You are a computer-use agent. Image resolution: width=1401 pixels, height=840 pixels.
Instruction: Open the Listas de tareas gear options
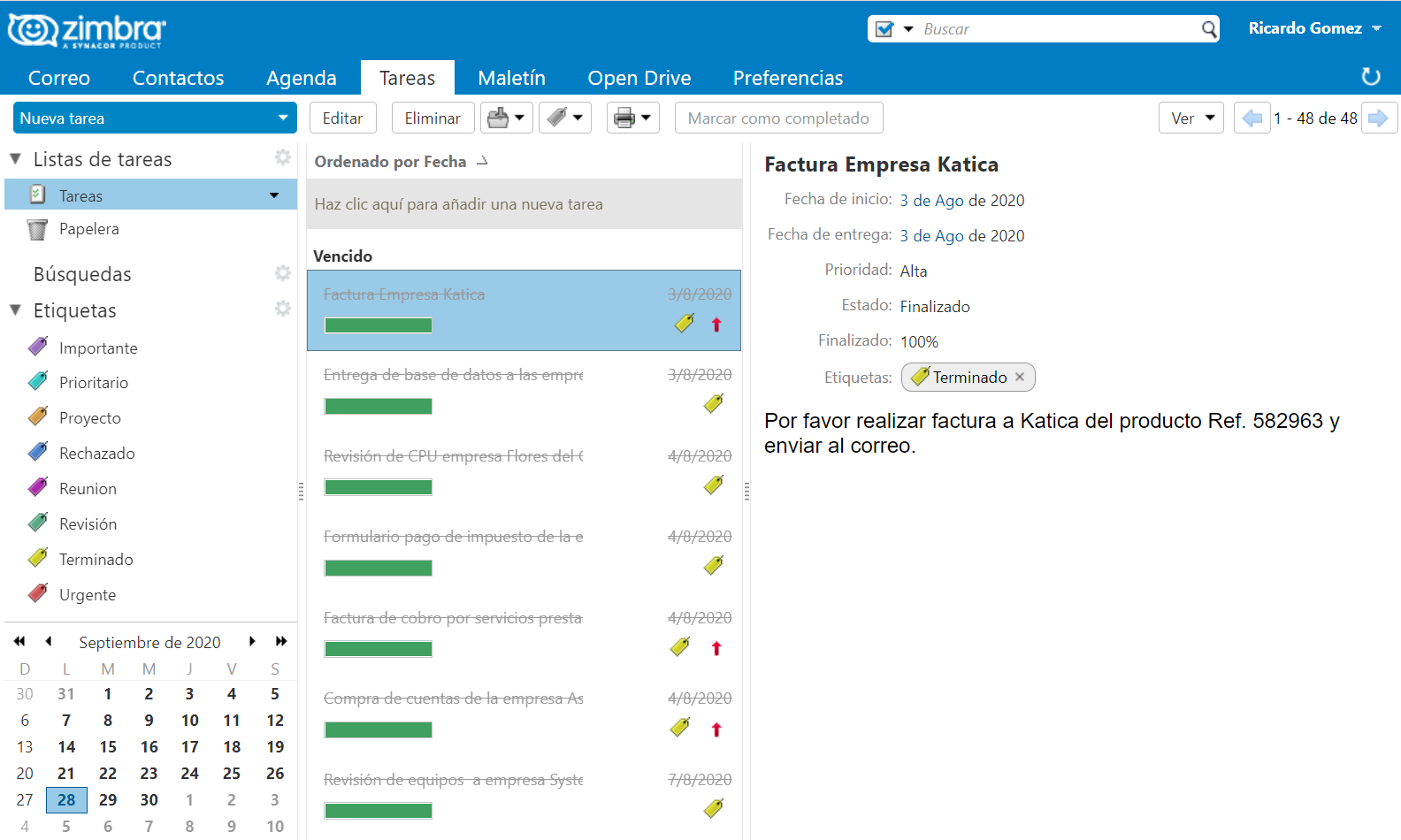pos(282,157)
